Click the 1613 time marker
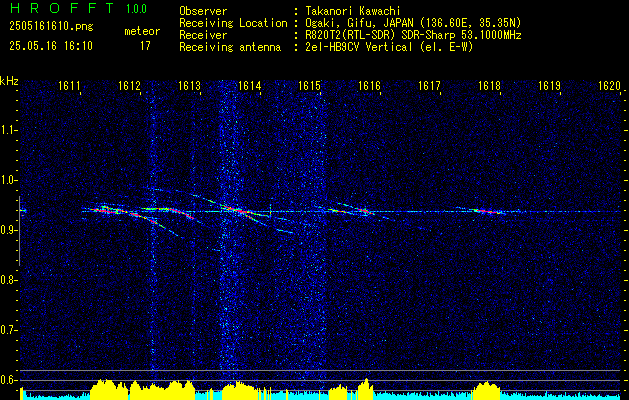The width and height of the screenshot is (629, 400). (x=190, y=85)
